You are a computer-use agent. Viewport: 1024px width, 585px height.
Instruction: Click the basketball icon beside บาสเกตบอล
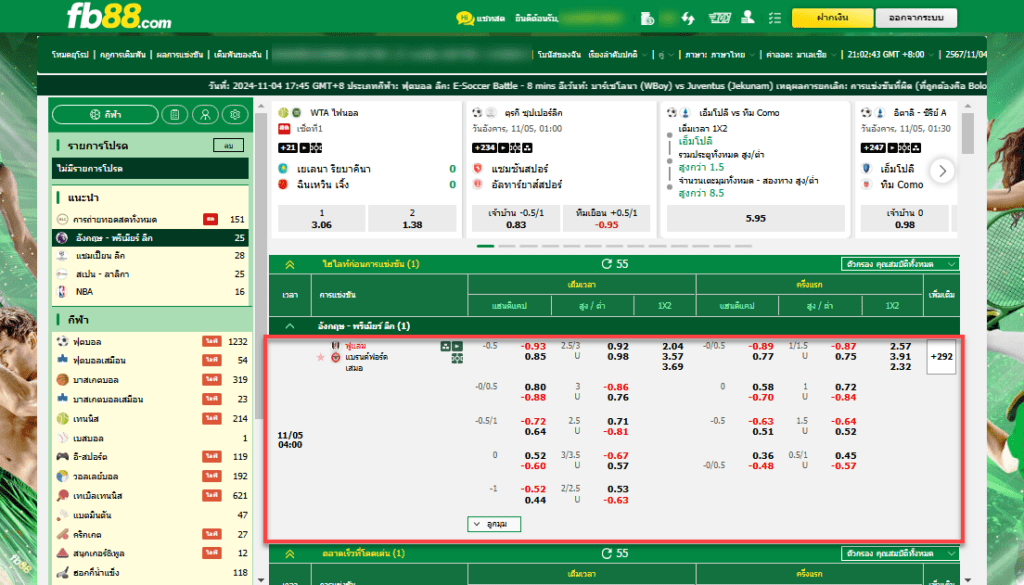pyautogui.click(x=63, y=379)
